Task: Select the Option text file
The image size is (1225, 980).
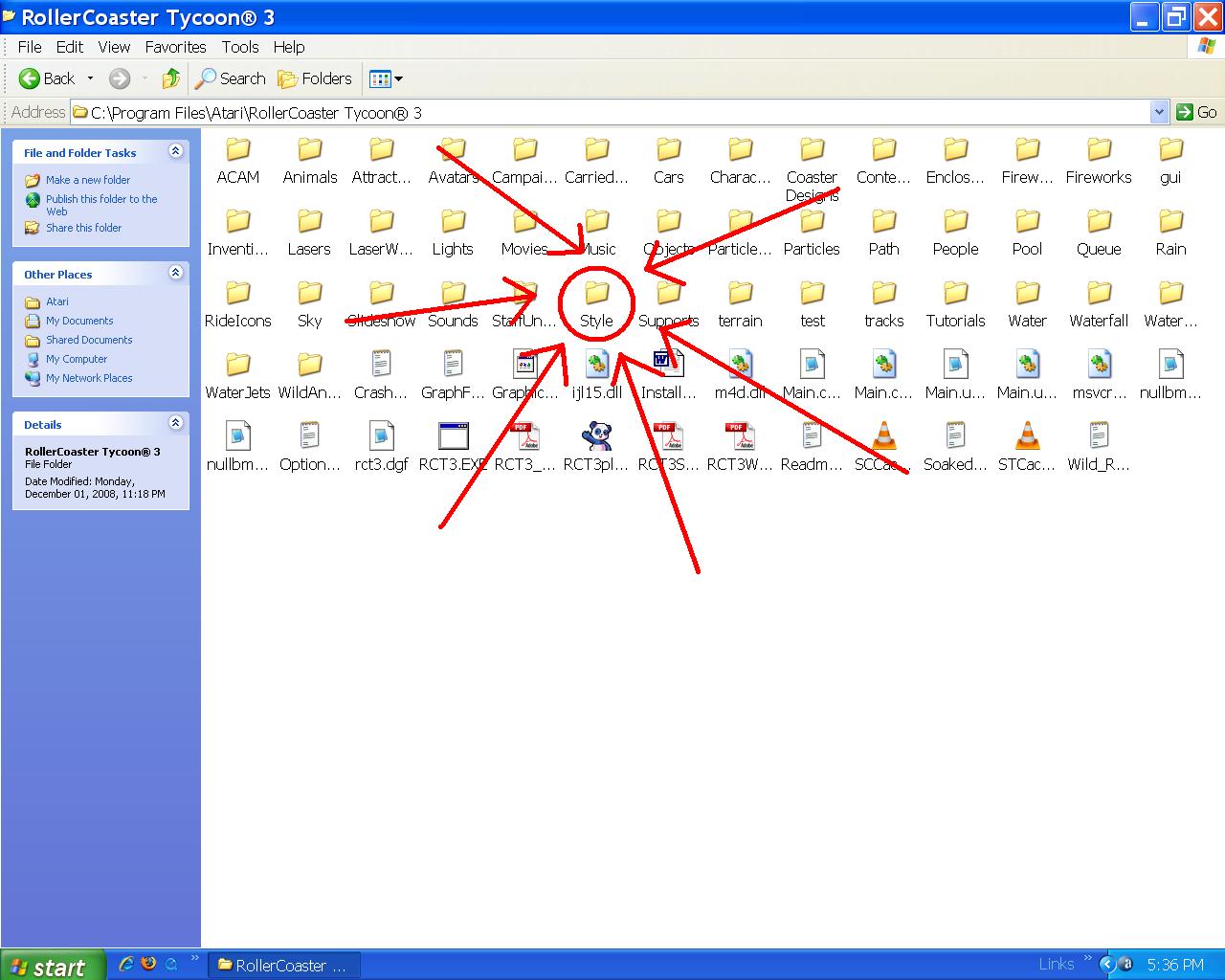Action: pyautogui.click(x=309, y=448)
